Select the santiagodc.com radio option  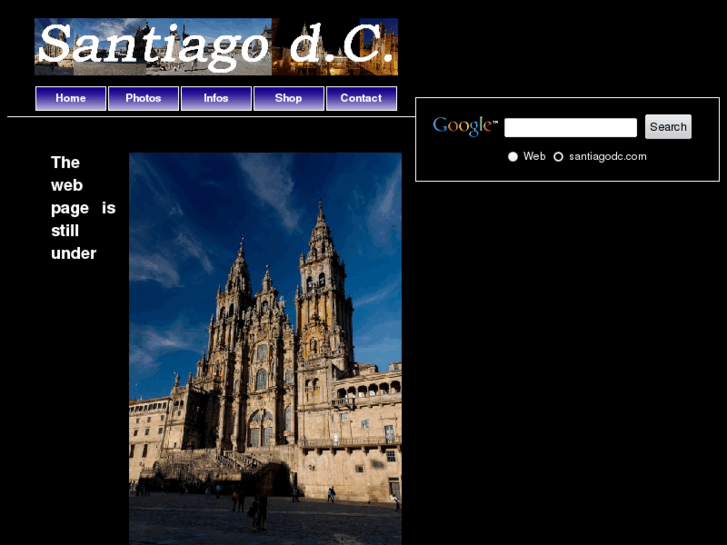558,157
